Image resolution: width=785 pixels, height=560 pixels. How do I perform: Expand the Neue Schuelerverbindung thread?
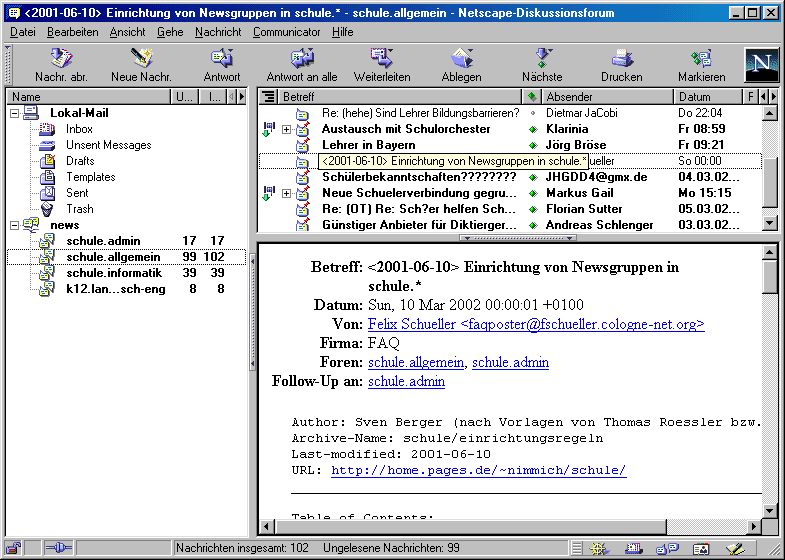pyautogui.click(x=286, y=194)
